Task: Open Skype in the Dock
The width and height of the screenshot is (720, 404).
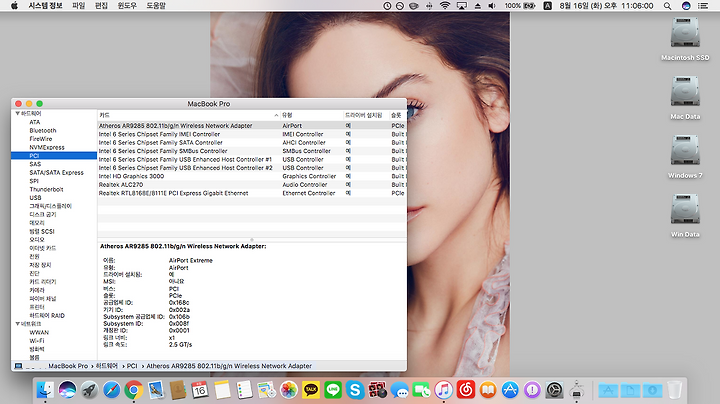Action: (355, 390)
